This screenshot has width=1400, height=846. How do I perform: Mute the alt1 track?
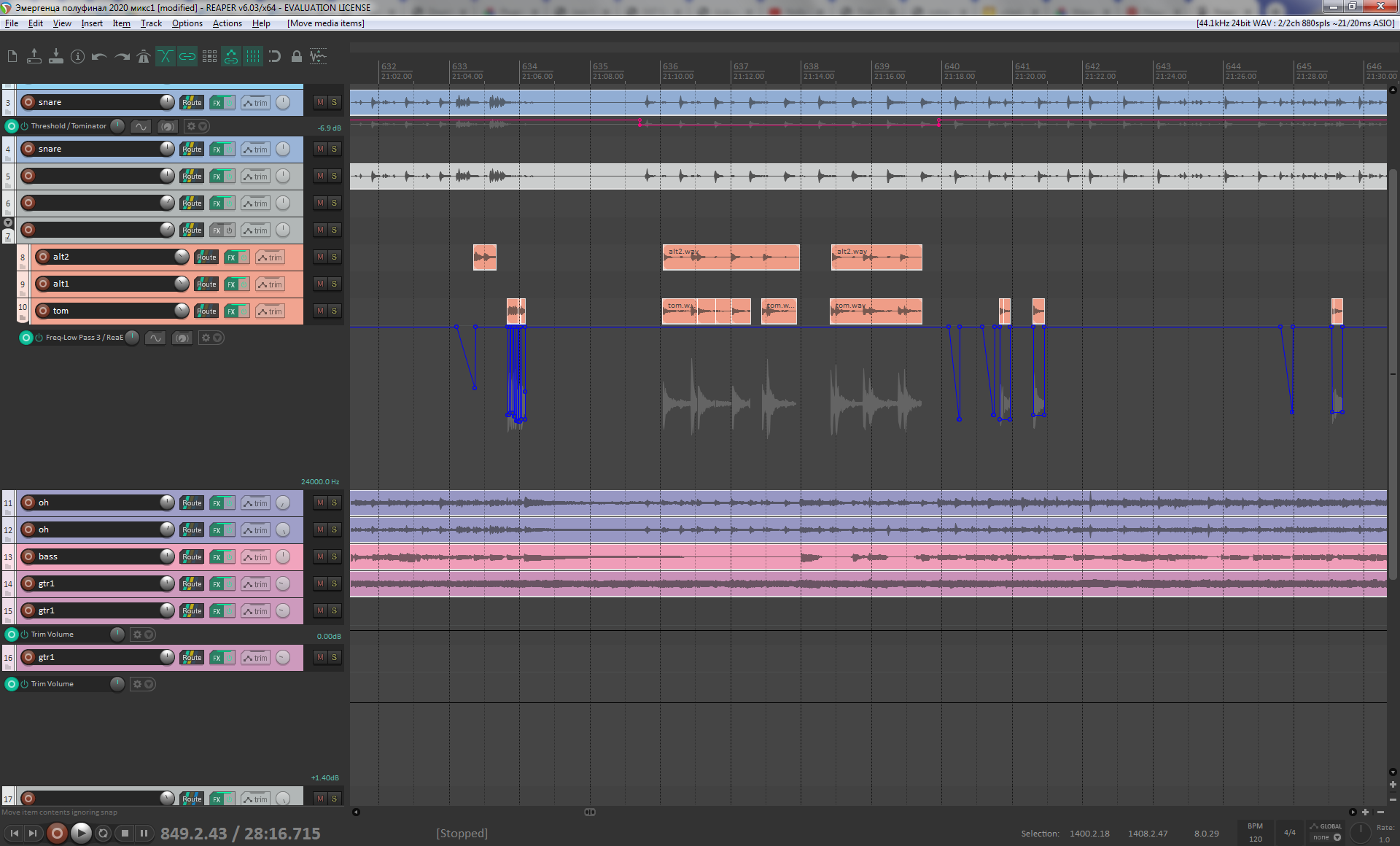(320, 284)
